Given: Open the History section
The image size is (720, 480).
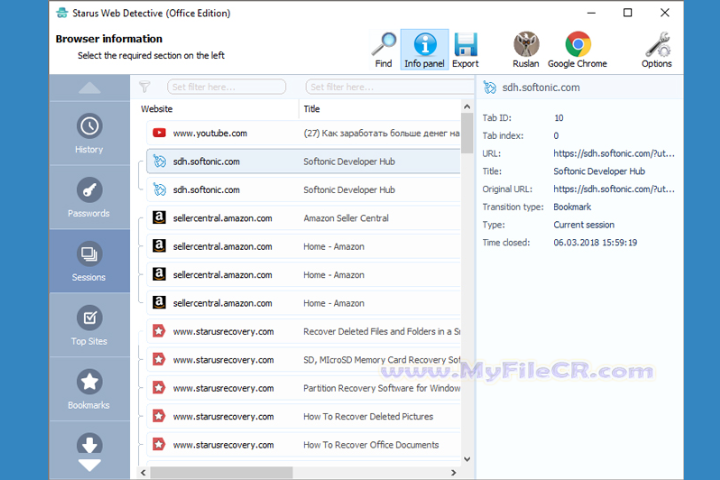Looking at the screenshot, I should [89, 133].
